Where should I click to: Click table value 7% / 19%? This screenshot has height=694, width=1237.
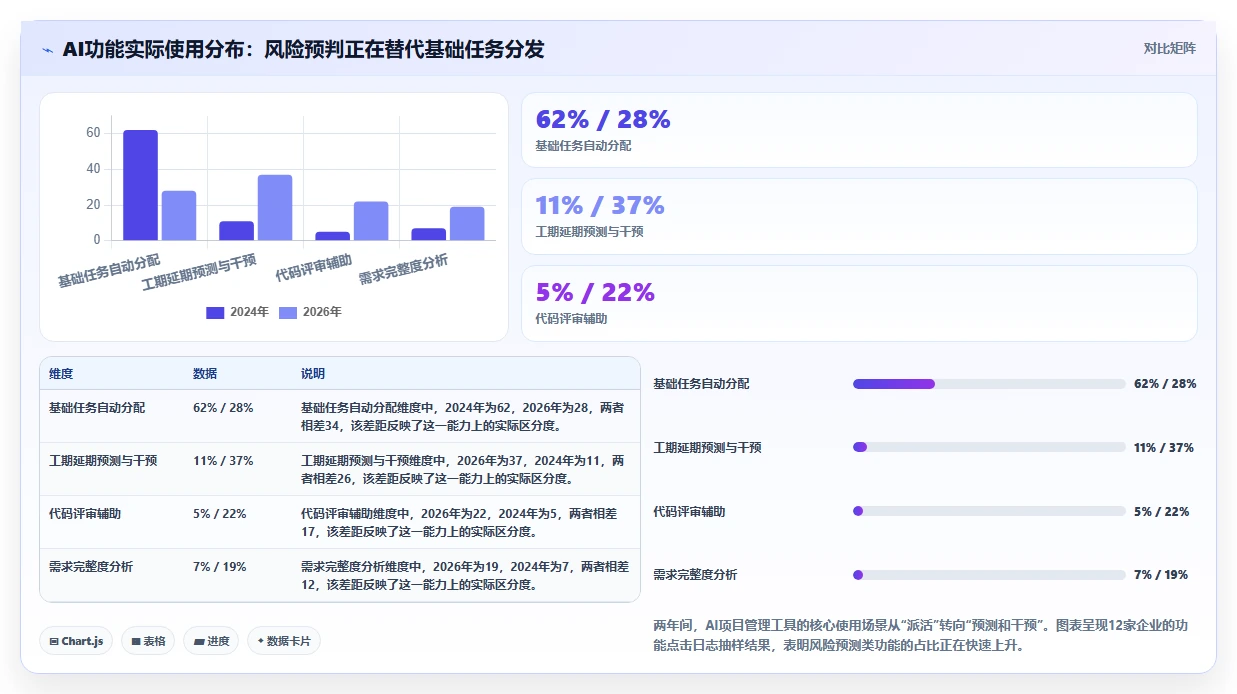tap(220, 567)
